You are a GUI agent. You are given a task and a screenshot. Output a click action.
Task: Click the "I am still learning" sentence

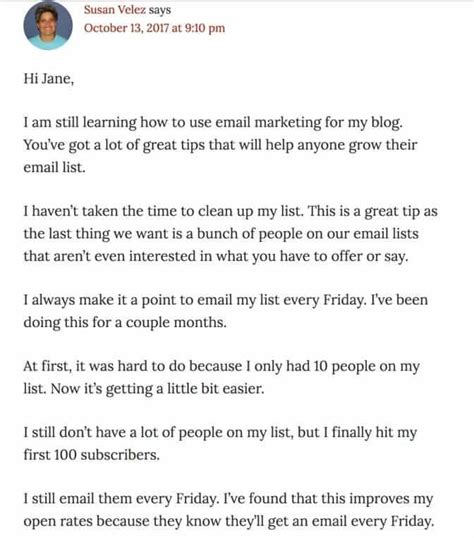[213, 122]
